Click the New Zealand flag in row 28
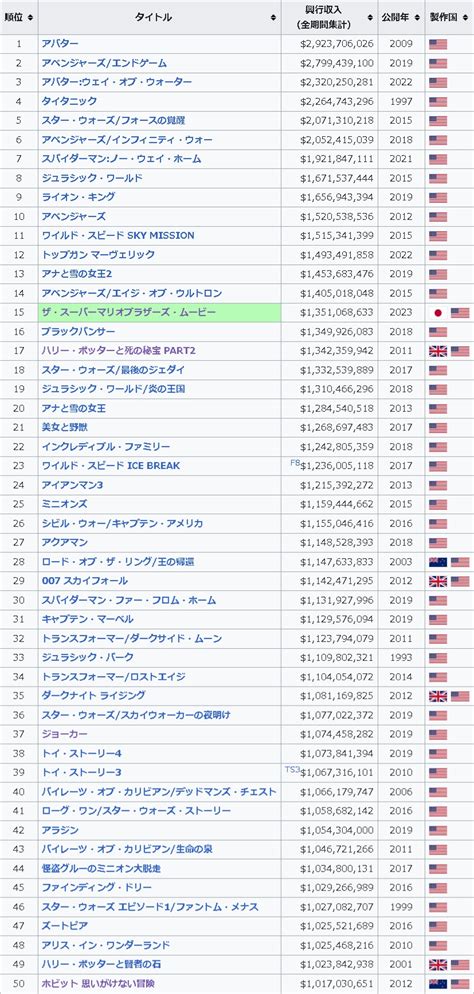This screenshot has width=474, height=994. point(438,562)
